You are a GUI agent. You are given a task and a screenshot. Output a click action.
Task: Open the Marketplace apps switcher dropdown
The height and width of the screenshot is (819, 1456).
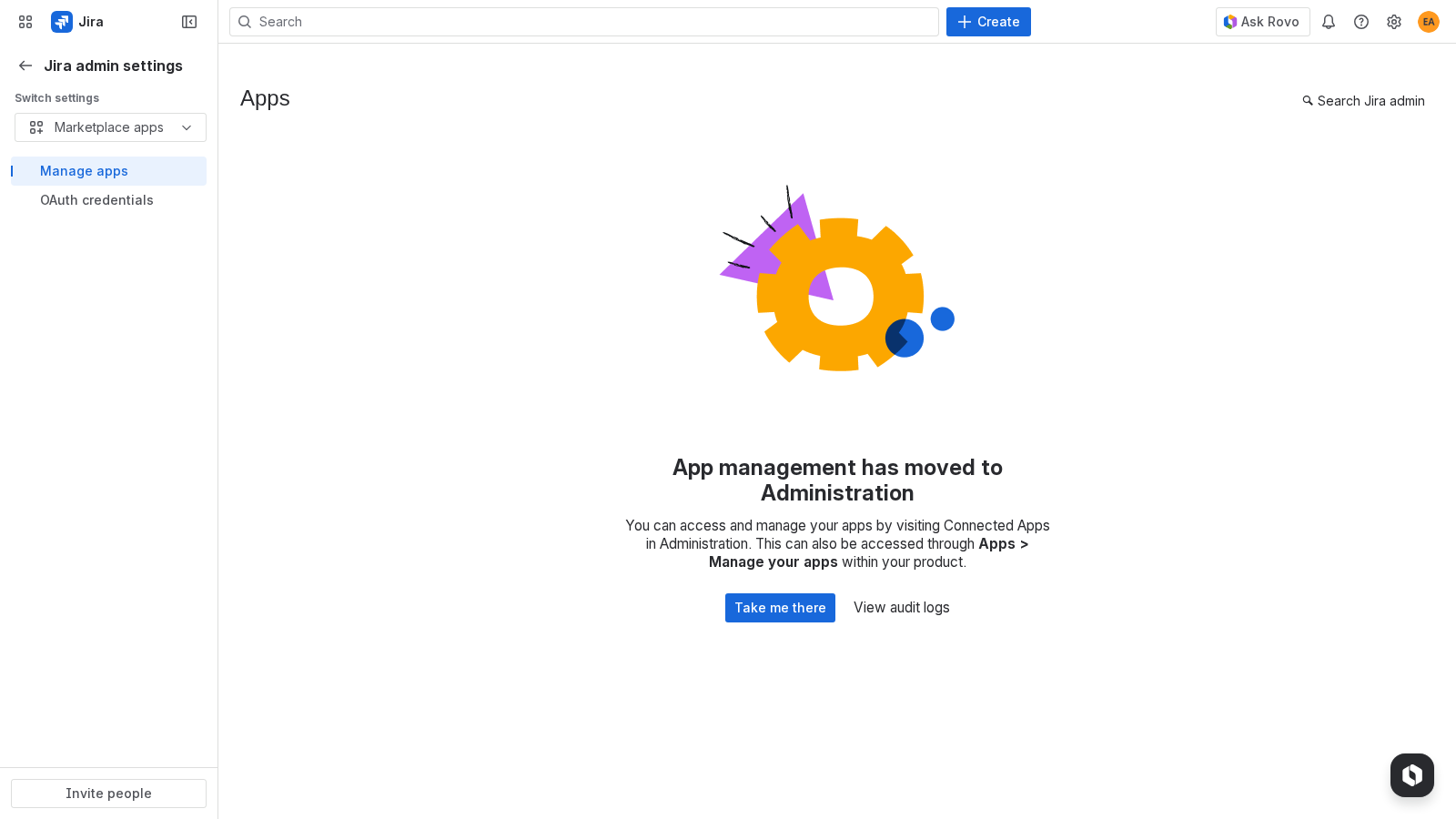109,127
